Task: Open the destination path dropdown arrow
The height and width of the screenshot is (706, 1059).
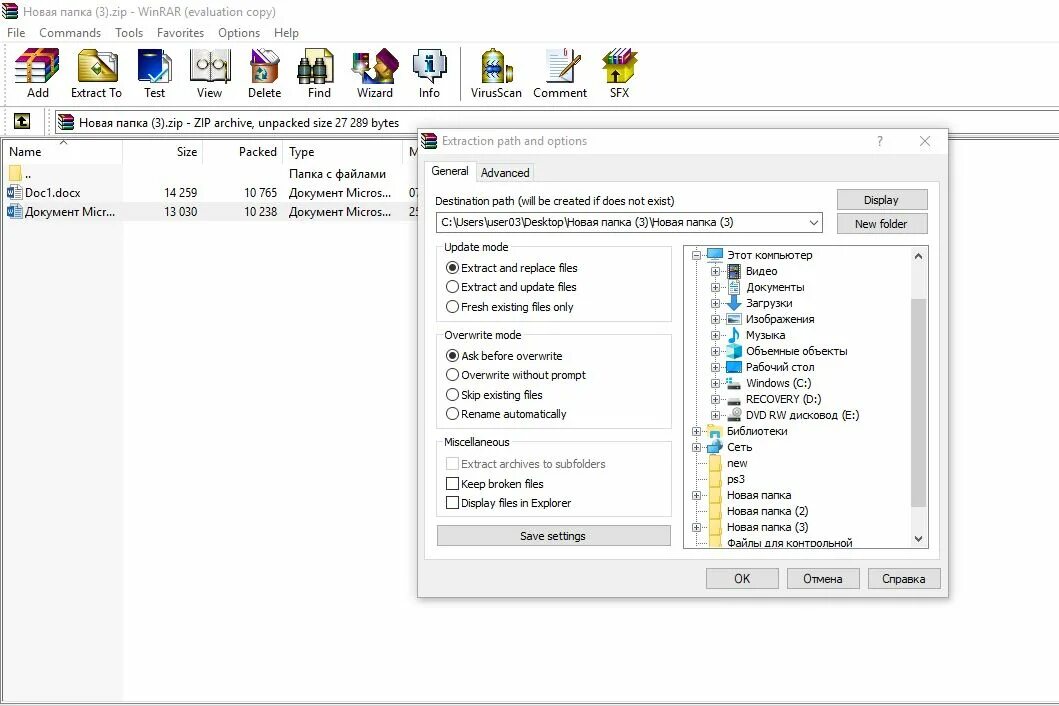Action: pyautogui.click(x=813, y=222)
